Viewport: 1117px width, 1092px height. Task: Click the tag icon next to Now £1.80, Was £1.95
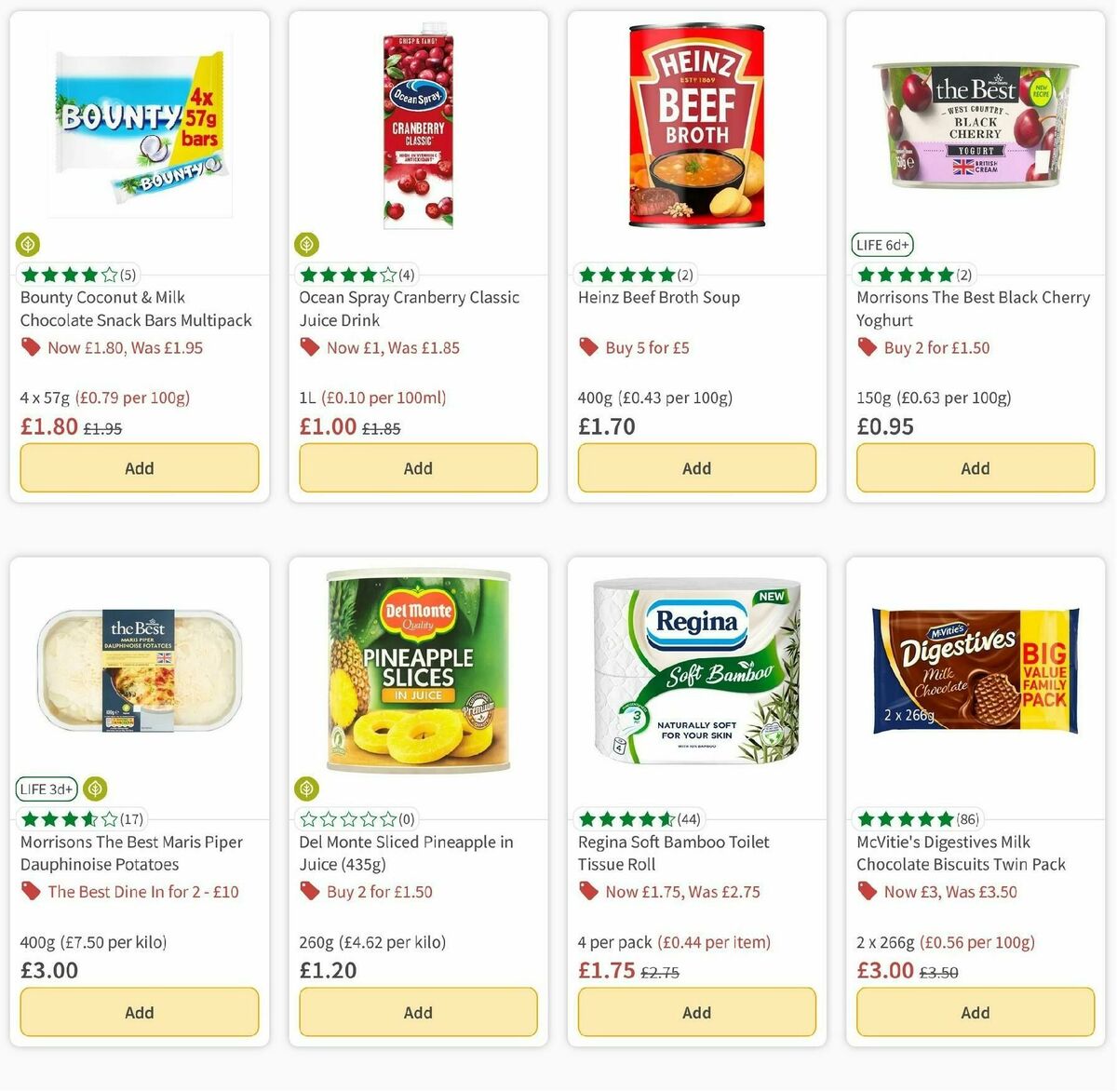31,346
